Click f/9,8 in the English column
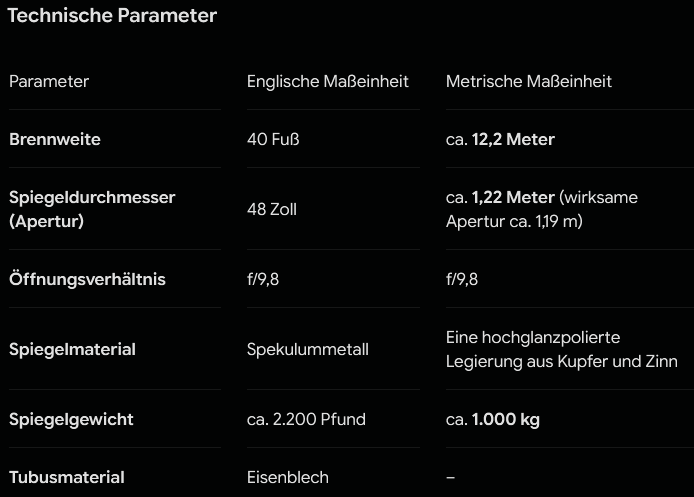The width and height of the screenshot is (694, 497). (x=263, y=279)
